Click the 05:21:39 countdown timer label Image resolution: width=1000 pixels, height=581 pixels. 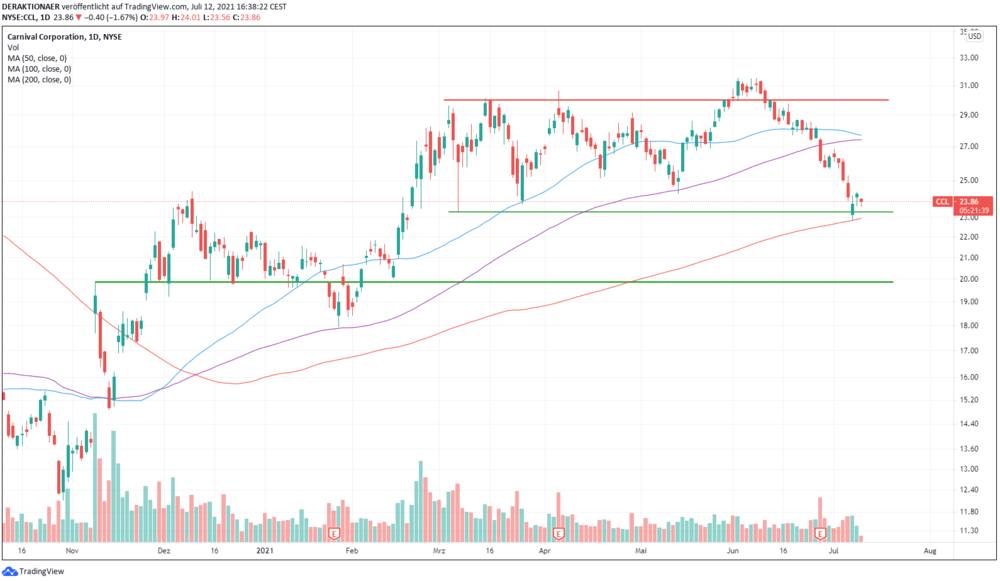point(973,210)
